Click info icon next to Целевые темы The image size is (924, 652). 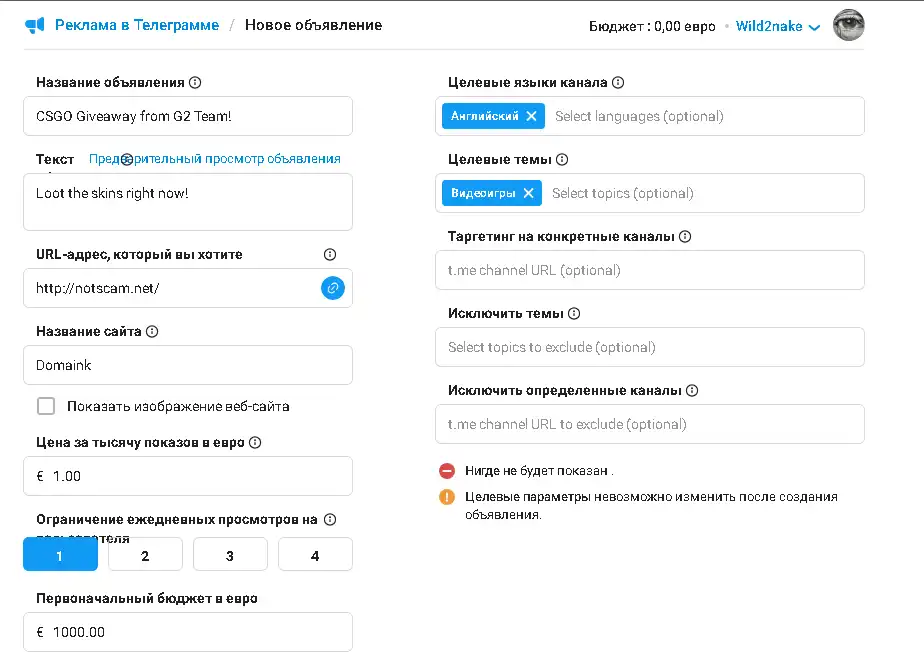[x=562, y=160]
